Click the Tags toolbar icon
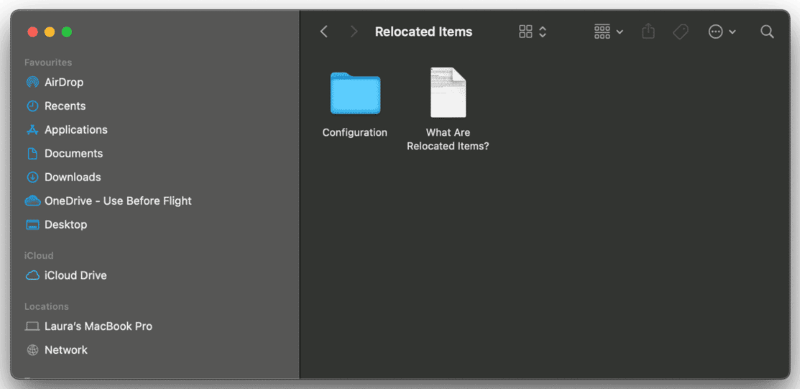This screenshot has width=800, height=389. (x=680, y=32)
